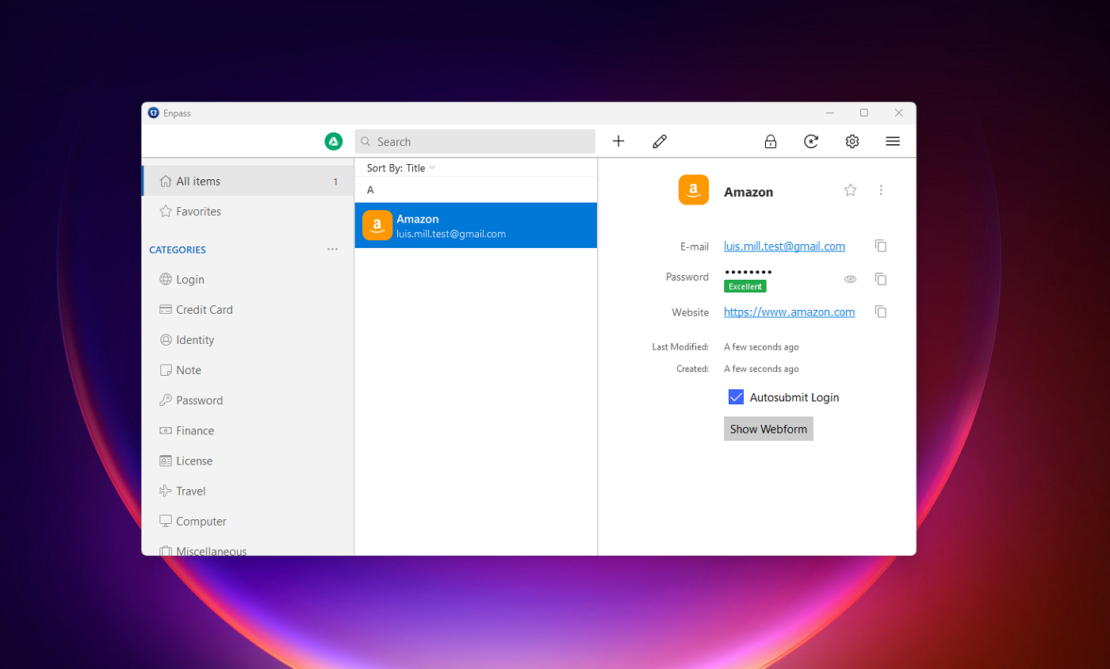Click the plus icon to add item
Image resolution: width=1110 pixels, height=669 pixels.
618,142
